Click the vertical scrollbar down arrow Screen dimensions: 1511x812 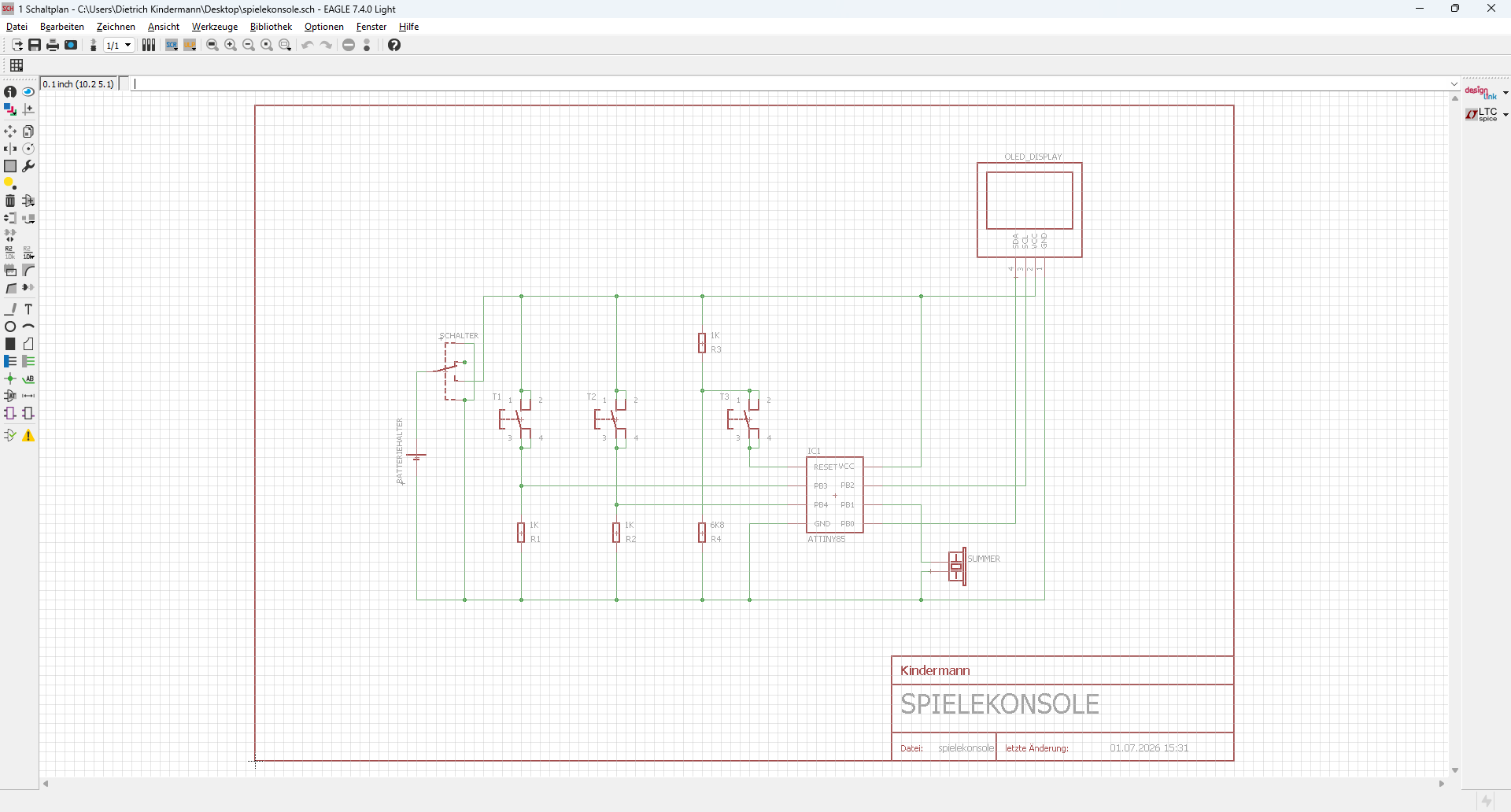tap(1455, 770)
